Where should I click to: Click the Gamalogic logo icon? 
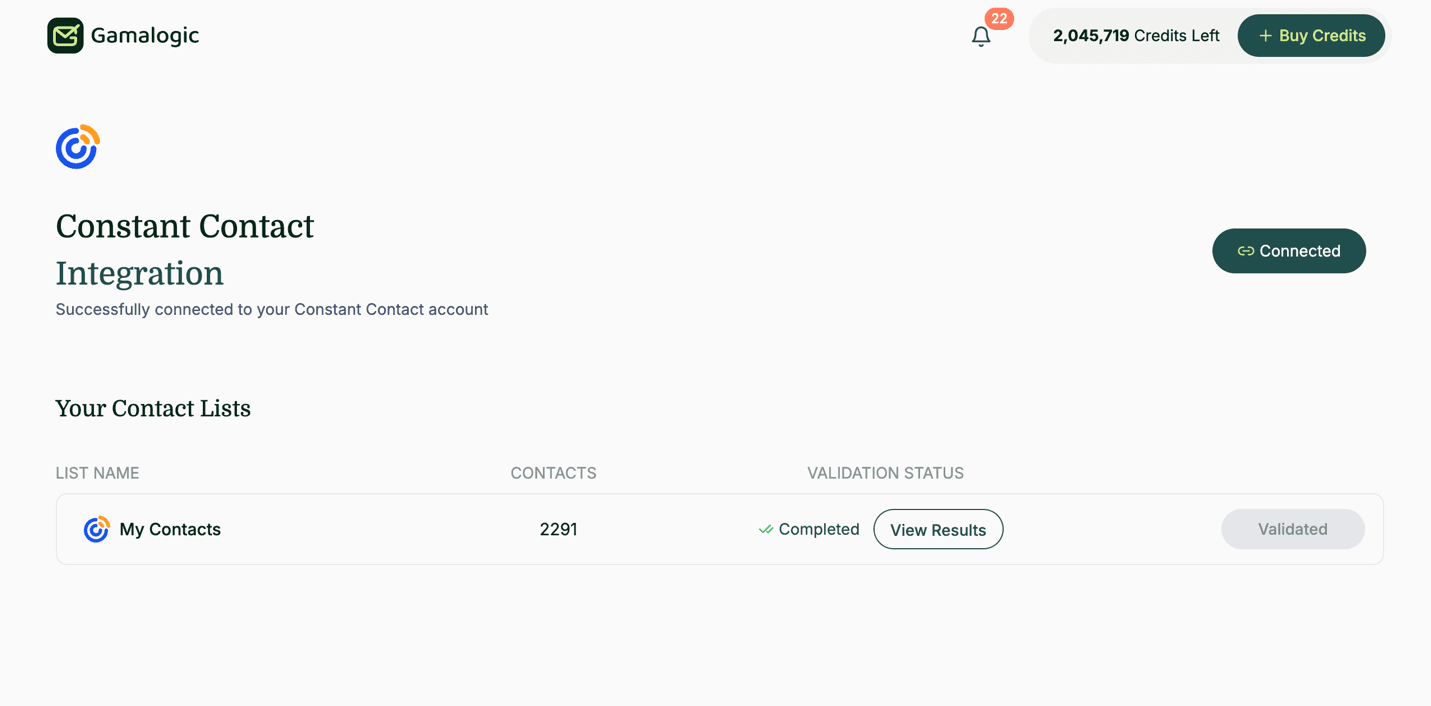pos(65,35)
